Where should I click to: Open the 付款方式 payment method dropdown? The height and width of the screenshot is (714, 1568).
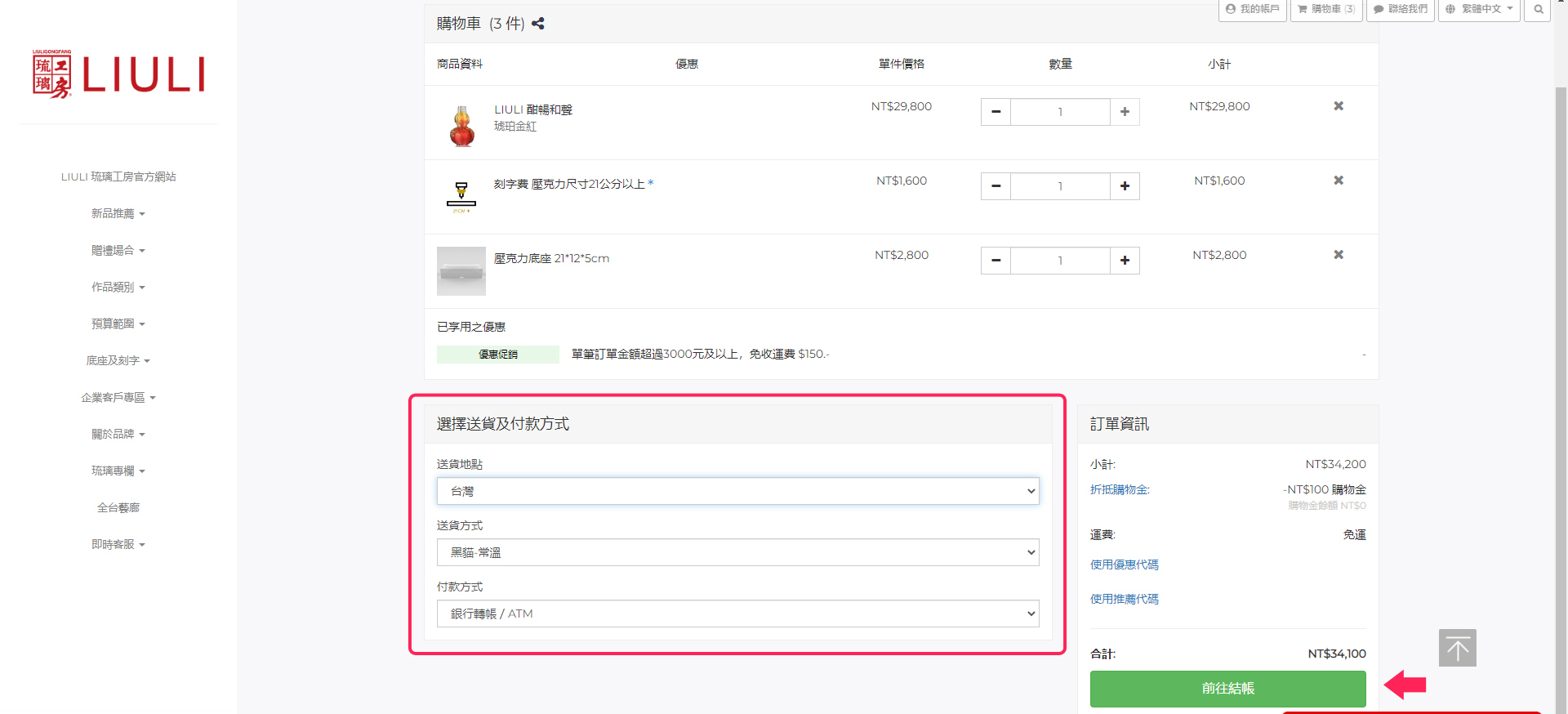point(737,614)
